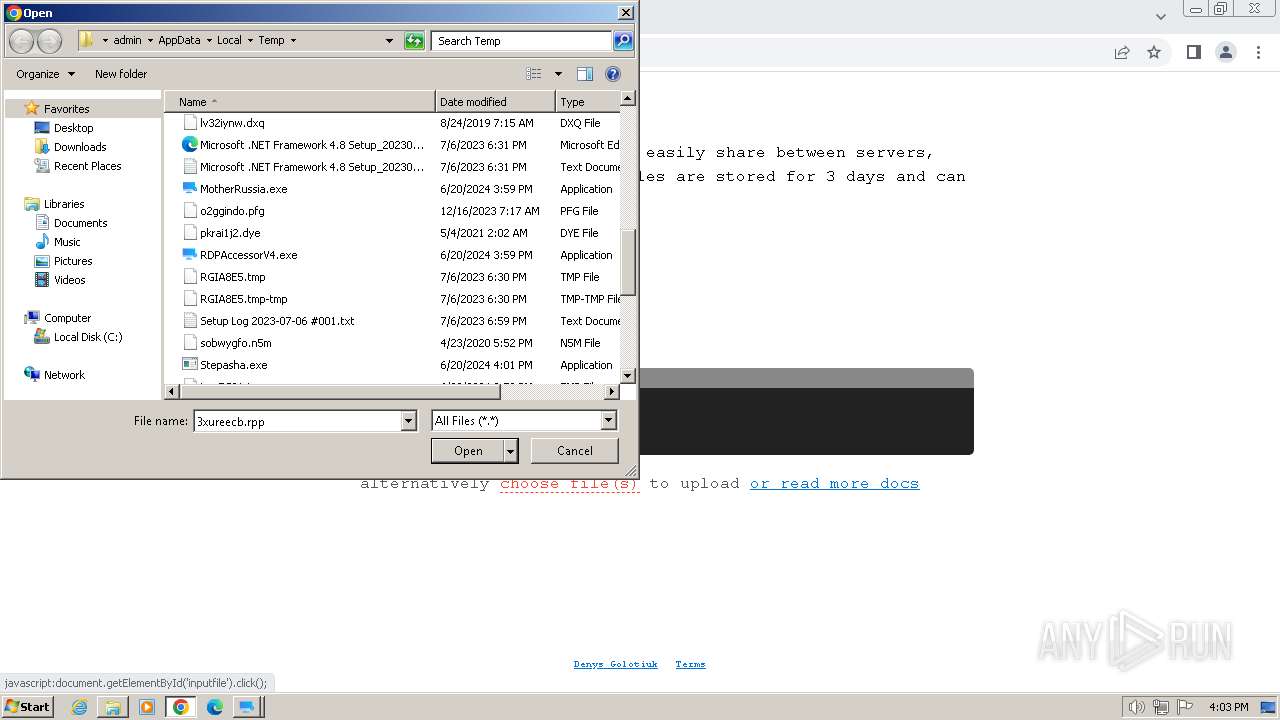Expand the AppData breadcrumb arrow

209,41
